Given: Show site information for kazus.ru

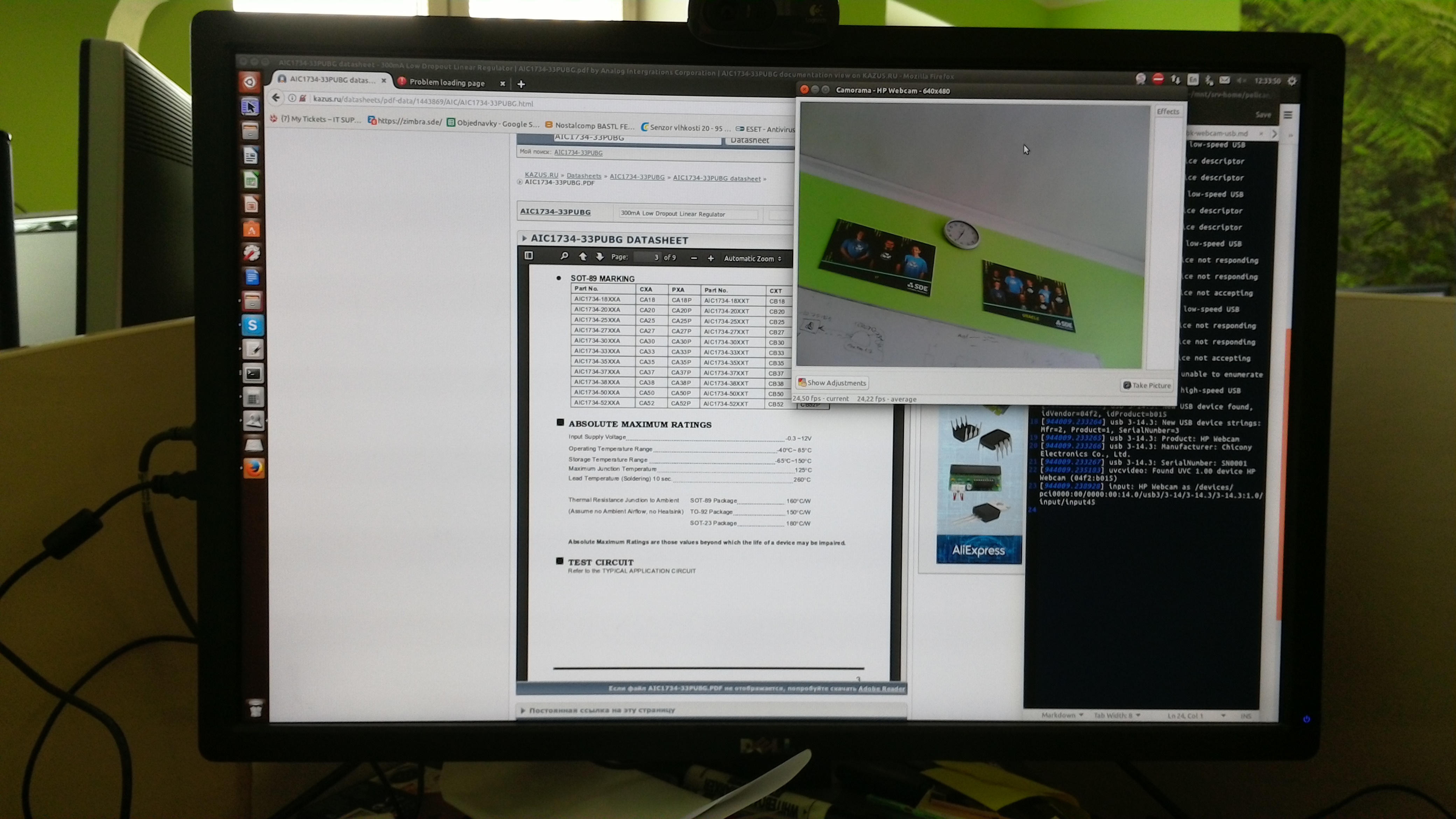Looking at the screenshot, I should point(292,98).
